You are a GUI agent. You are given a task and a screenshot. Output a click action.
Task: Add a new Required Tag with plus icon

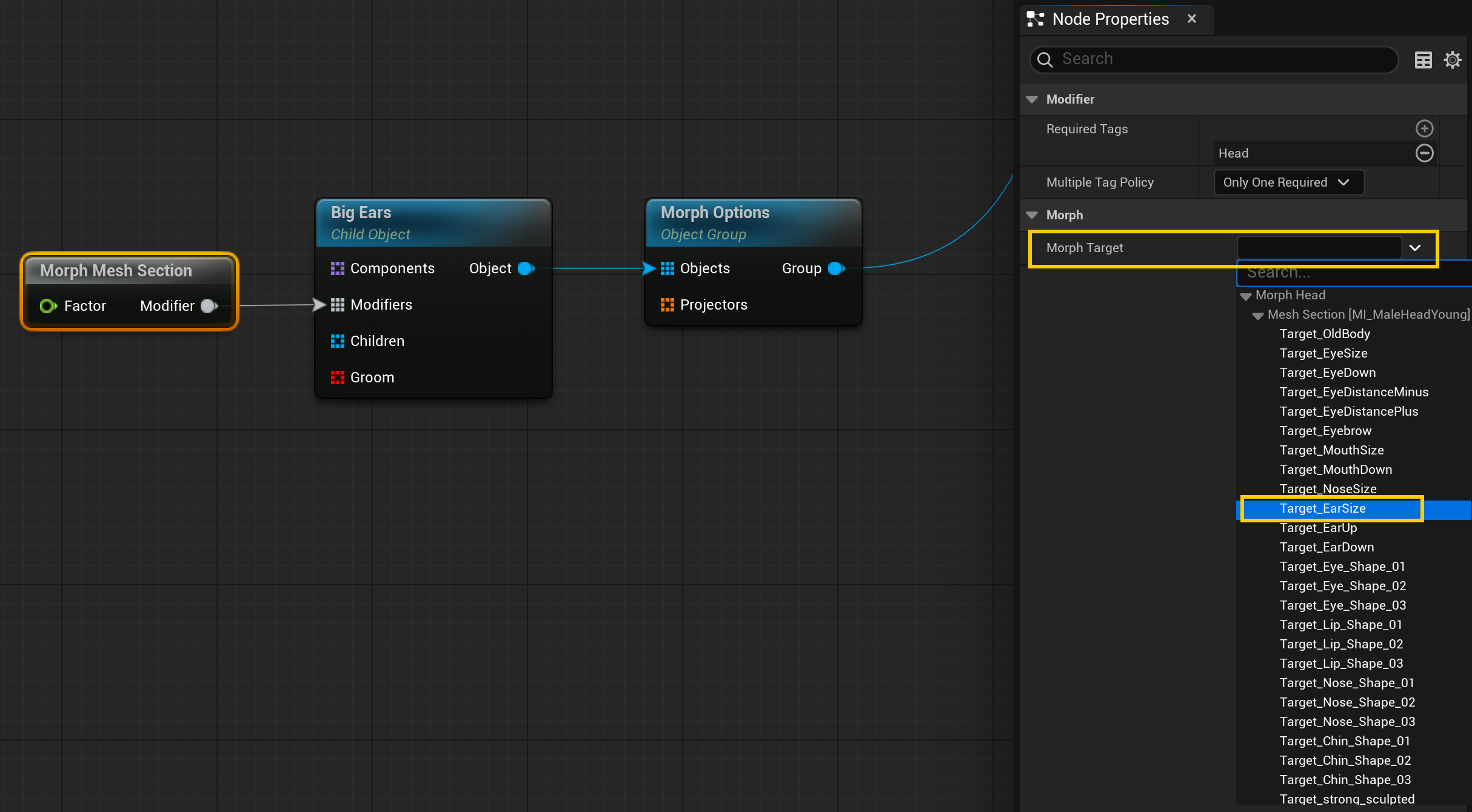tap(1424, 128)
